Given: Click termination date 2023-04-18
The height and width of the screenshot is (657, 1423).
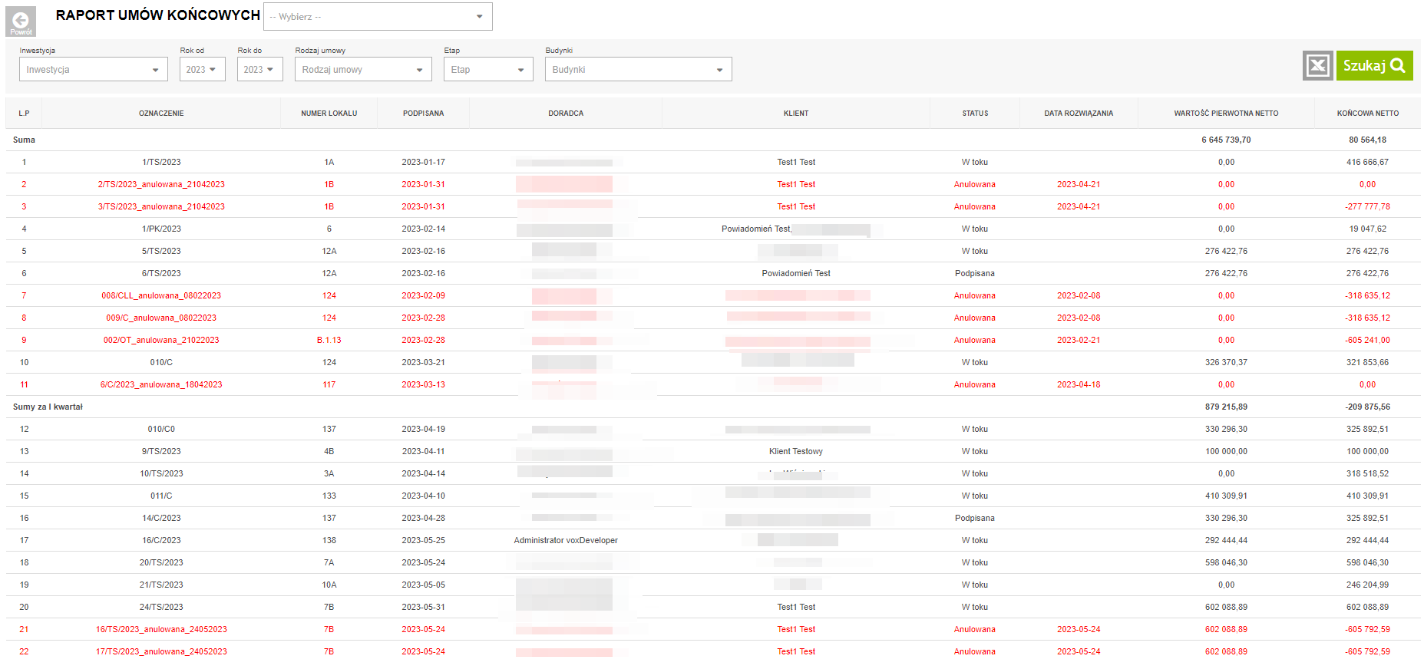Looking at the screenshot, I should (x=1079, y=385).
